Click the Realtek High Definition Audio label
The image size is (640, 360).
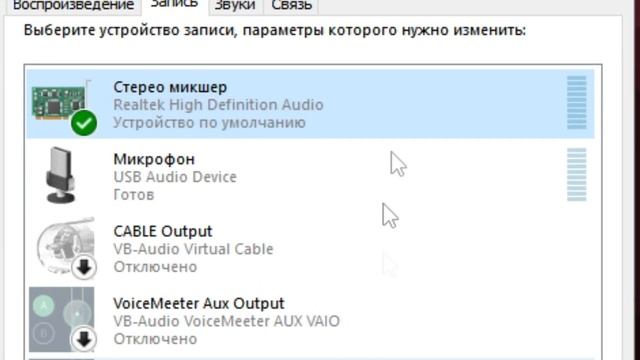point(218,105)
